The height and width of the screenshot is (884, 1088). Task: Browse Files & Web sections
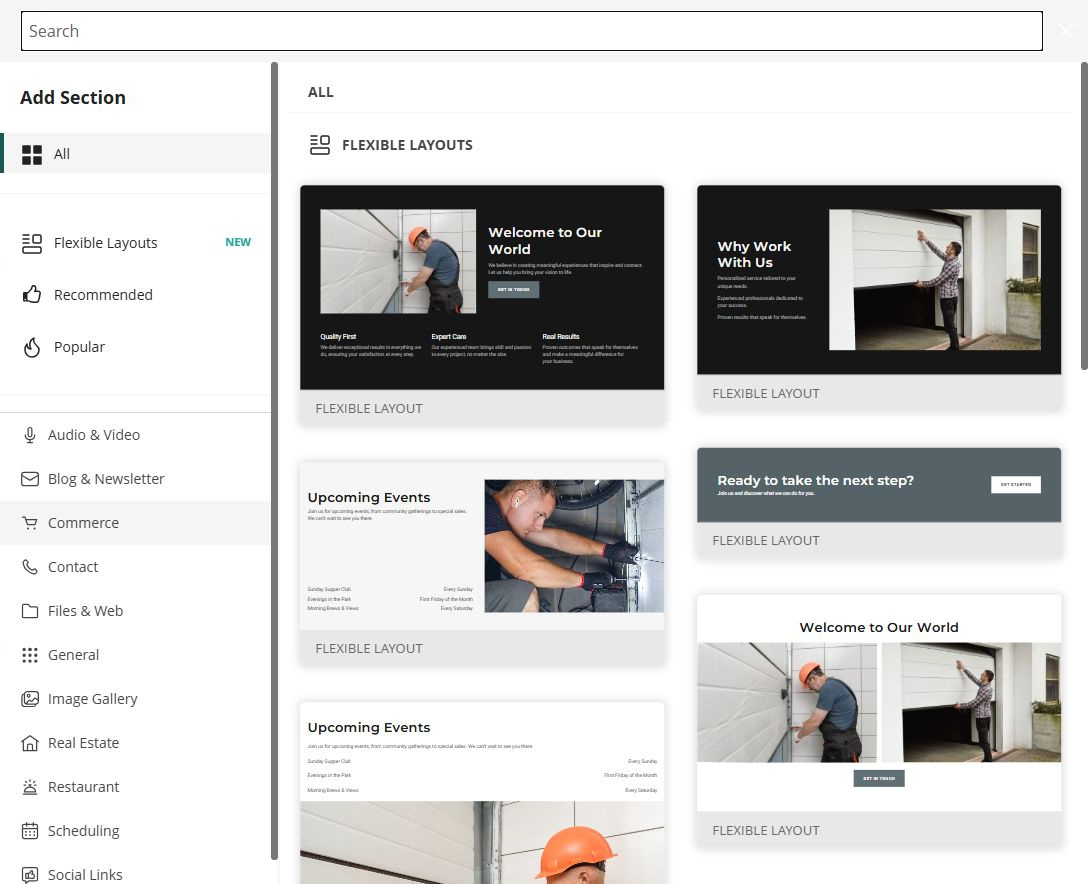(x=135, y=611)
